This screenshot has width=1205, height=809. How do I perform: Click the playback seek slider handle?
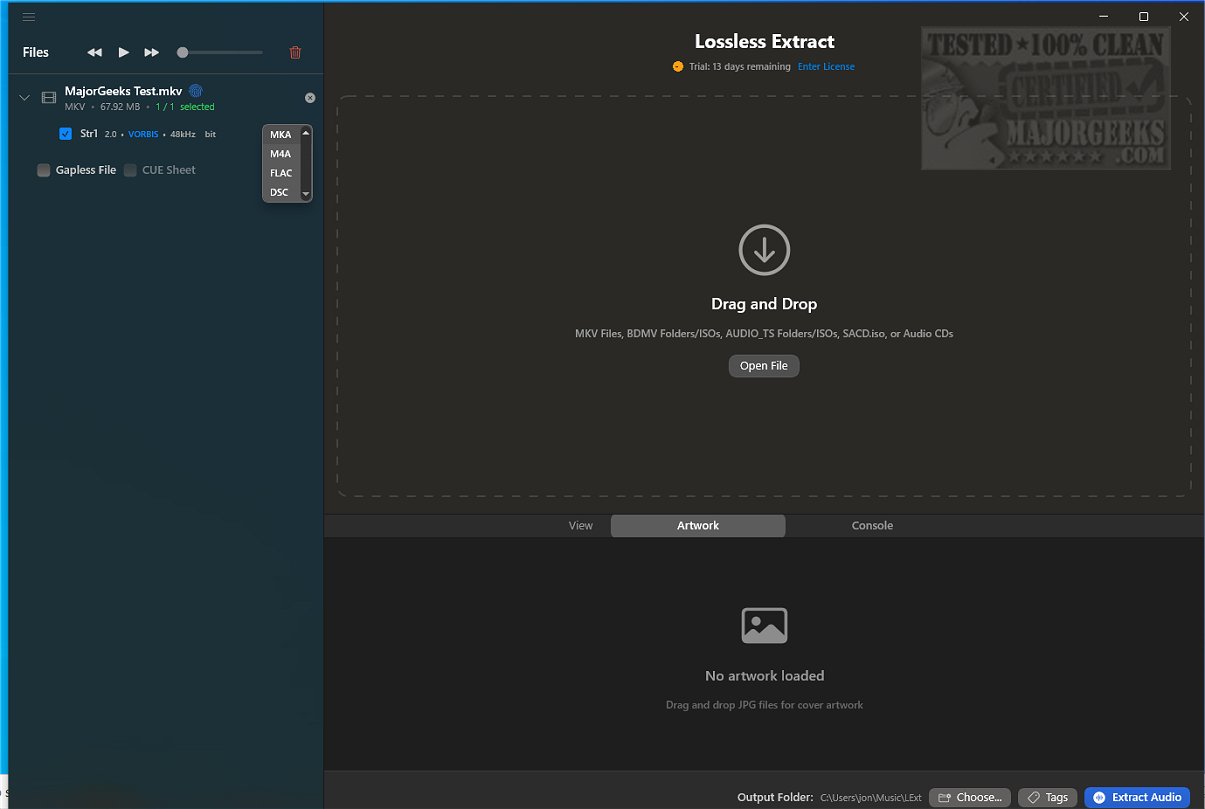pyautogui.click(x=183, y=52)
